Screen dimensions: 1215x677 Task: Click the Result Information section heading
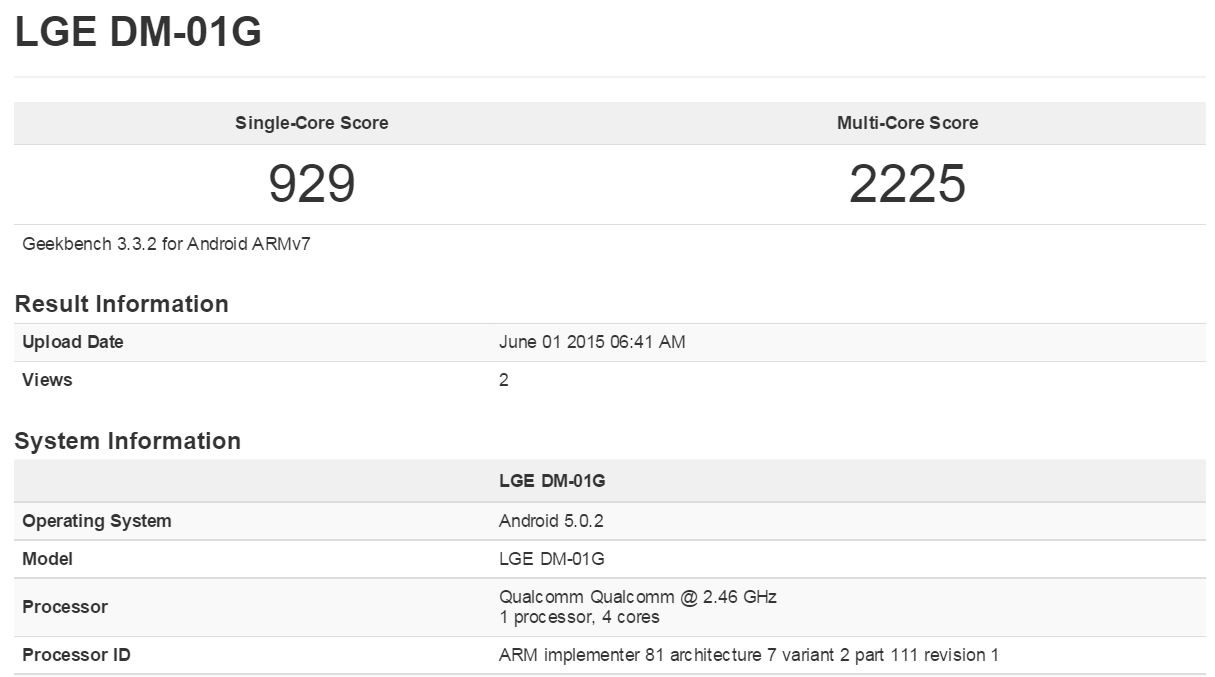(121, 304)
